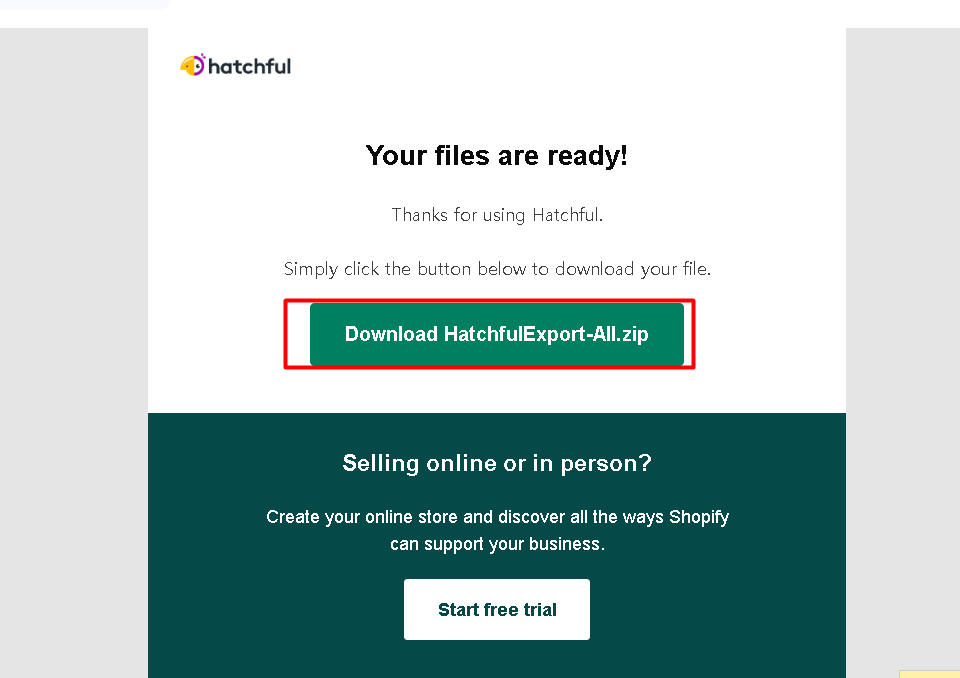Click the 'Simply click the button below' line

coord(497,269)
